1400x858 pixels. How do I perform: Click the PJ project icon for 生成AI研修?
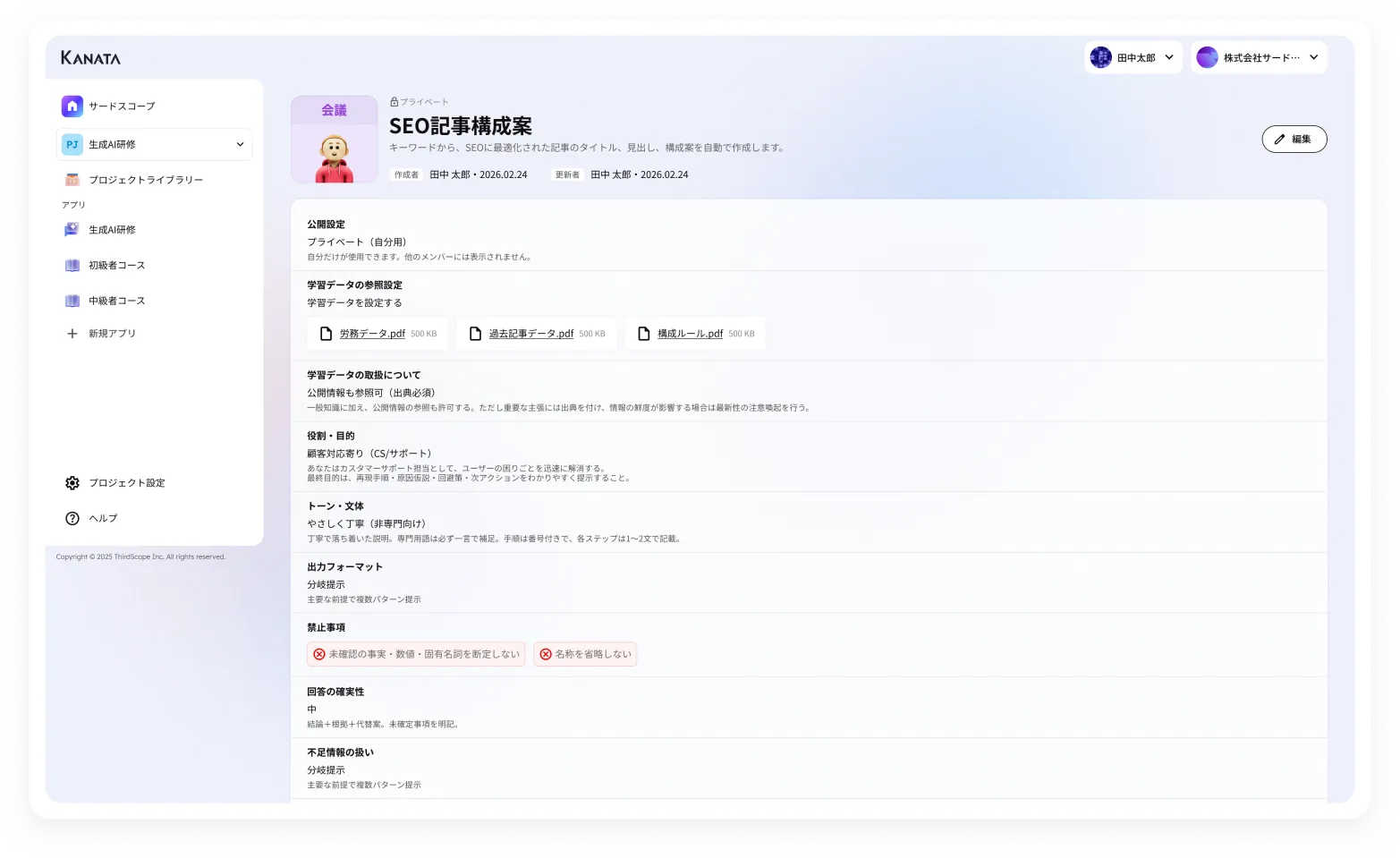click(x=72, y=143)
